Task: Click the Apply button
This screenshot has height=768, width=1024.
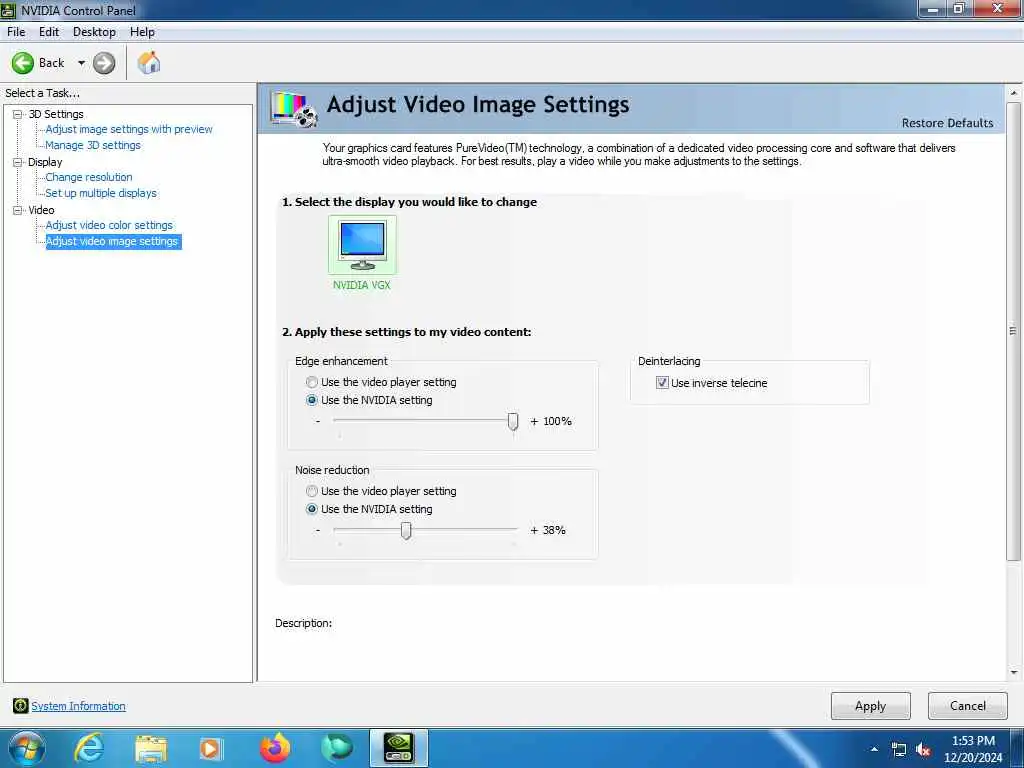Action: click(x=871, y=706)
